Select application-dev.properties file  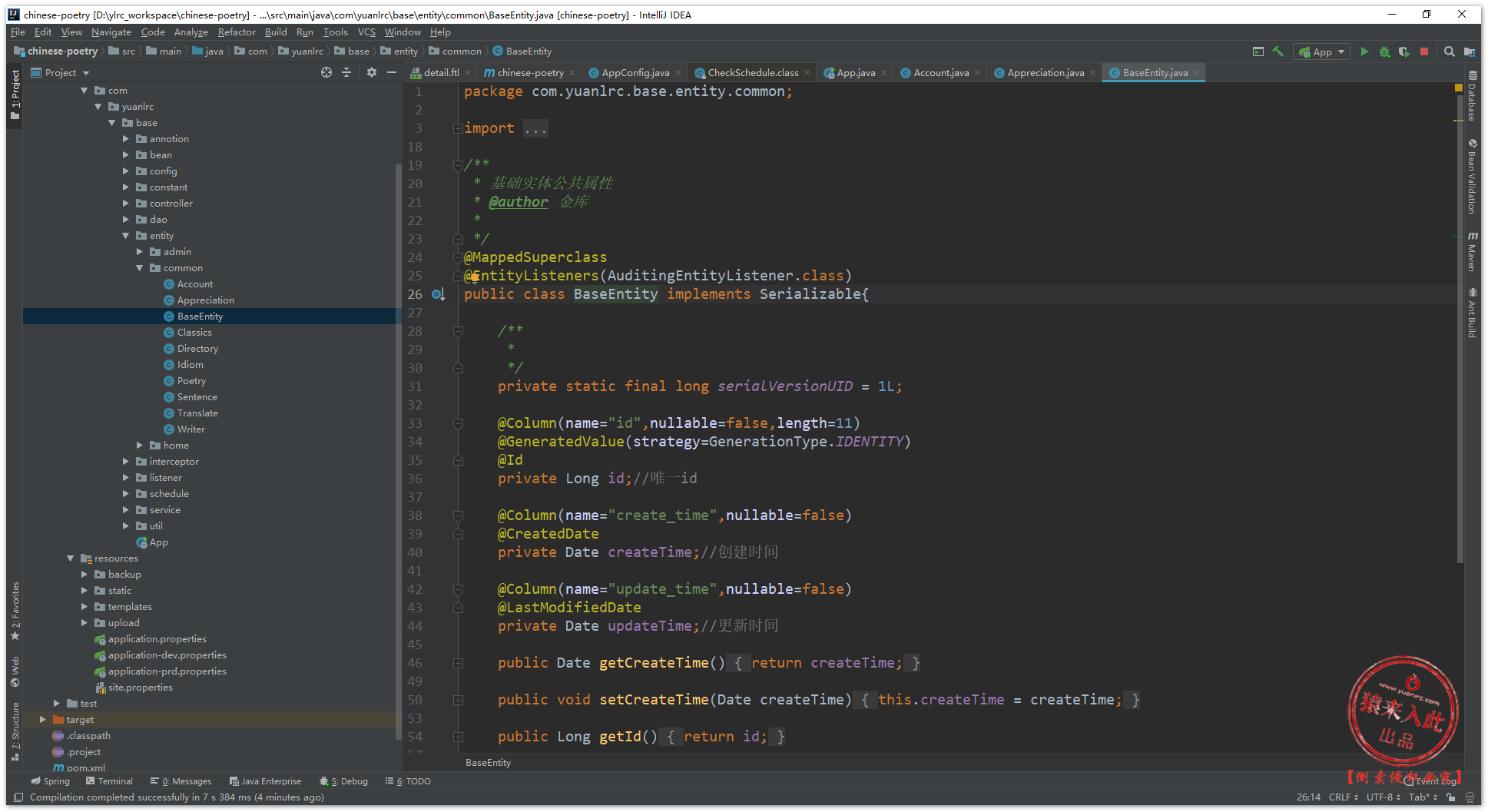(x=167, y=655)
